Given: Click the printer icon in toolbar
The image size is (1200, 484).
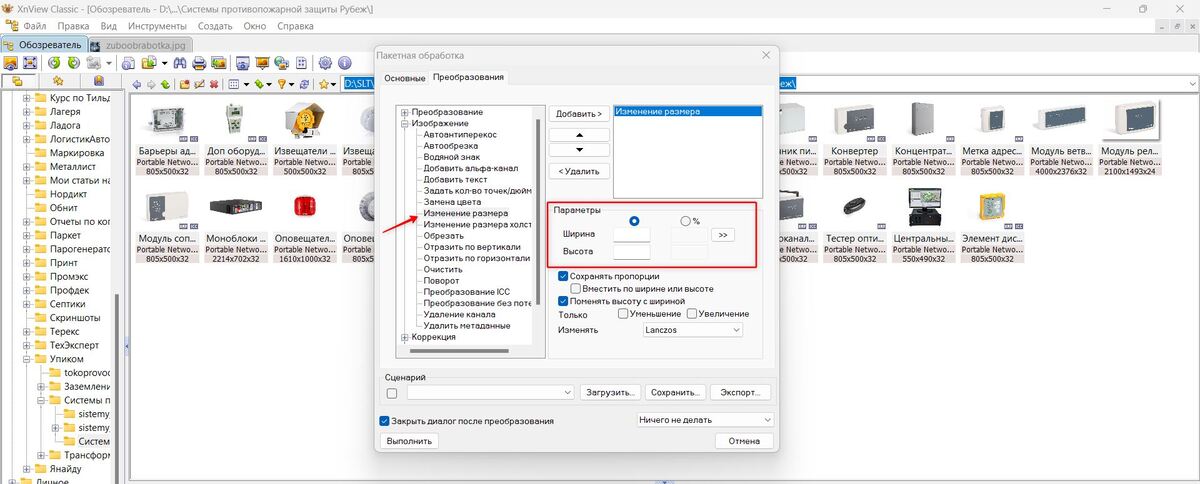Looking at the screenshot, I should (198, 63).
